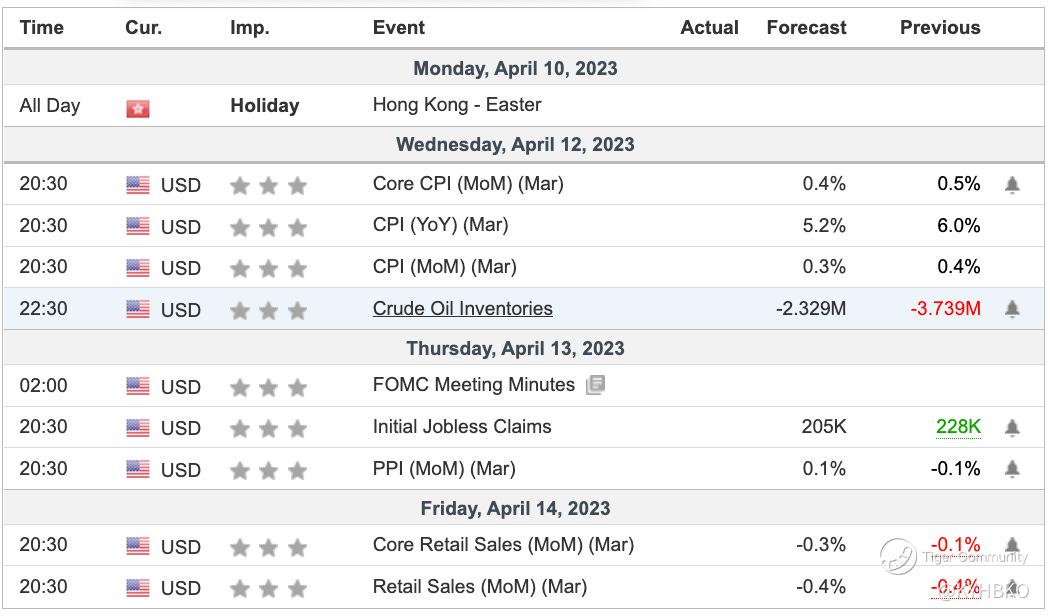The height and width of the screenshot is (616, 1050).
Task: Click the importance stars for CPI (YoY)
Action: [268, 227]
